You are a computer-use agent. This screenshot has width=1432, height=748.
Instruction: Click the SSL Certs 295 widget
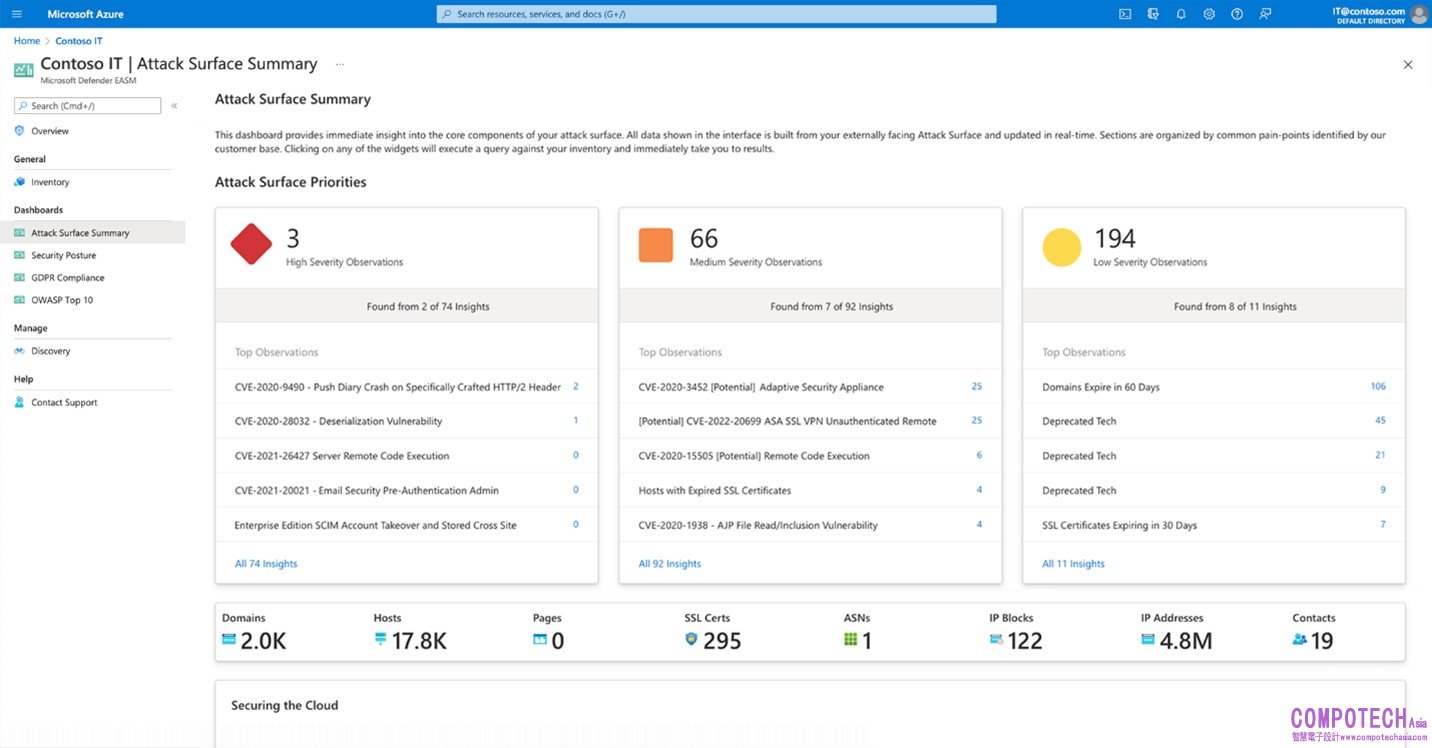tap(713, 632)
